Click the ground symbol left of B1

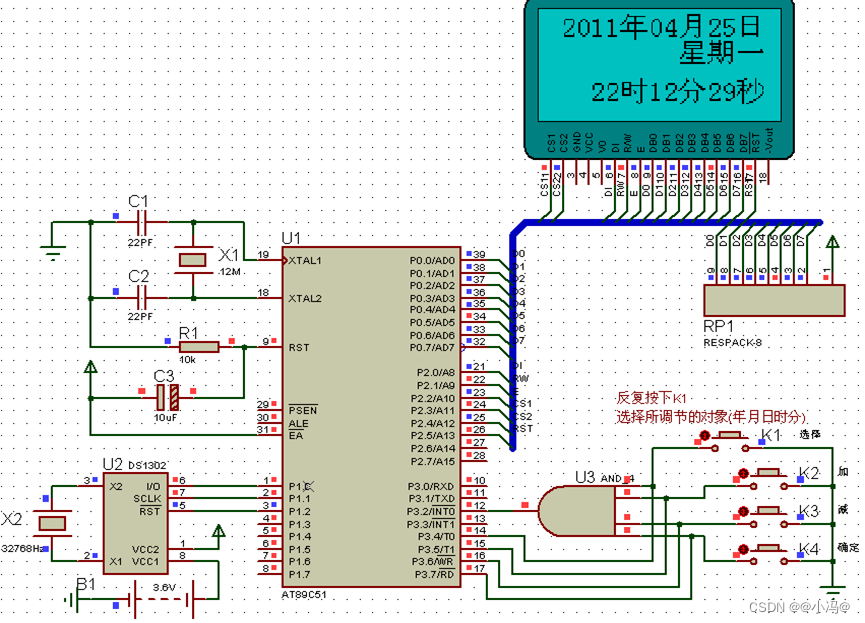[x=71, y=599]
